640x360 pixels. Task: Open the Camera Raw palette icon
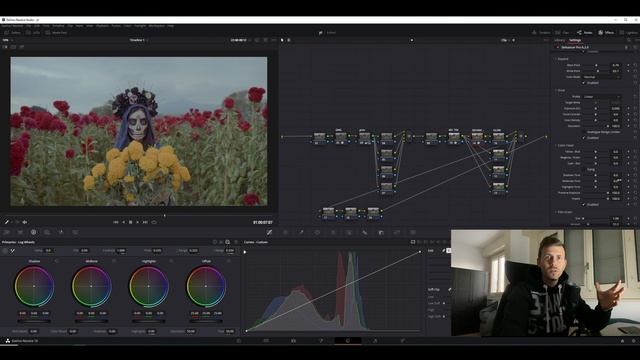click(7, 232)
